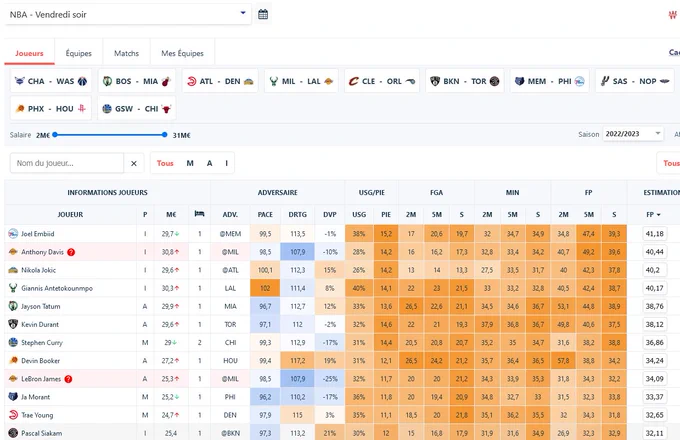This screenshot has width=680, height=440.
Task: Click Giannis Antetokounmpo's Bucks team logo
Action: 13,288
